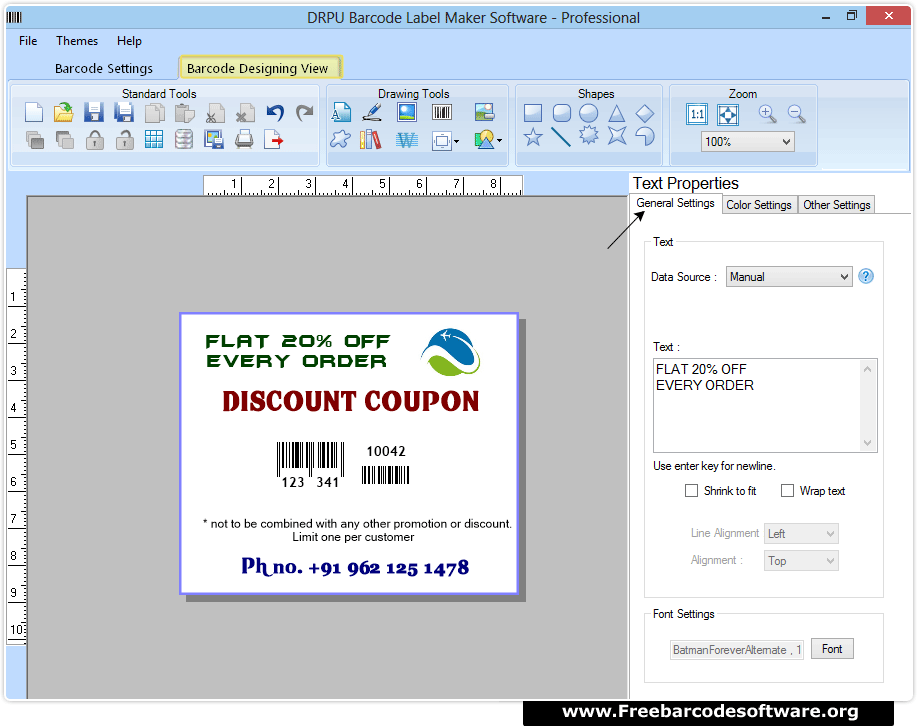The height and width of the screenshot is (726, 917).
Task: Undo the last action
Action: click(275, 112)
